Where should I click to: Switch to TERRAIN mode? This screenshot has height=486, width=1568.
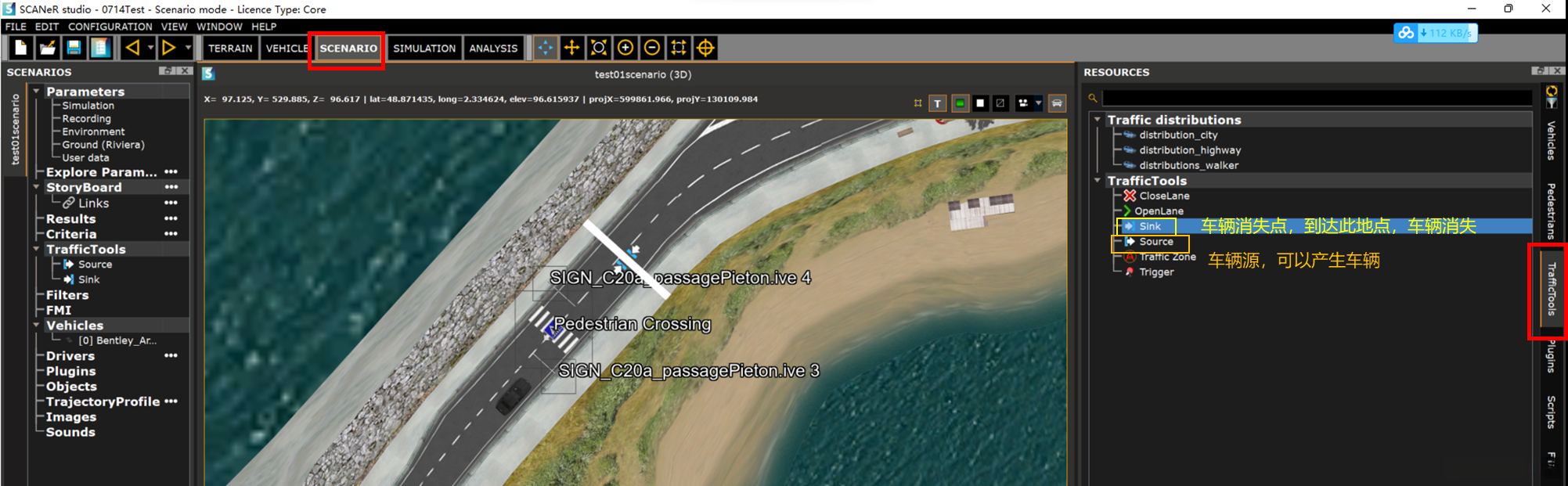230,48
